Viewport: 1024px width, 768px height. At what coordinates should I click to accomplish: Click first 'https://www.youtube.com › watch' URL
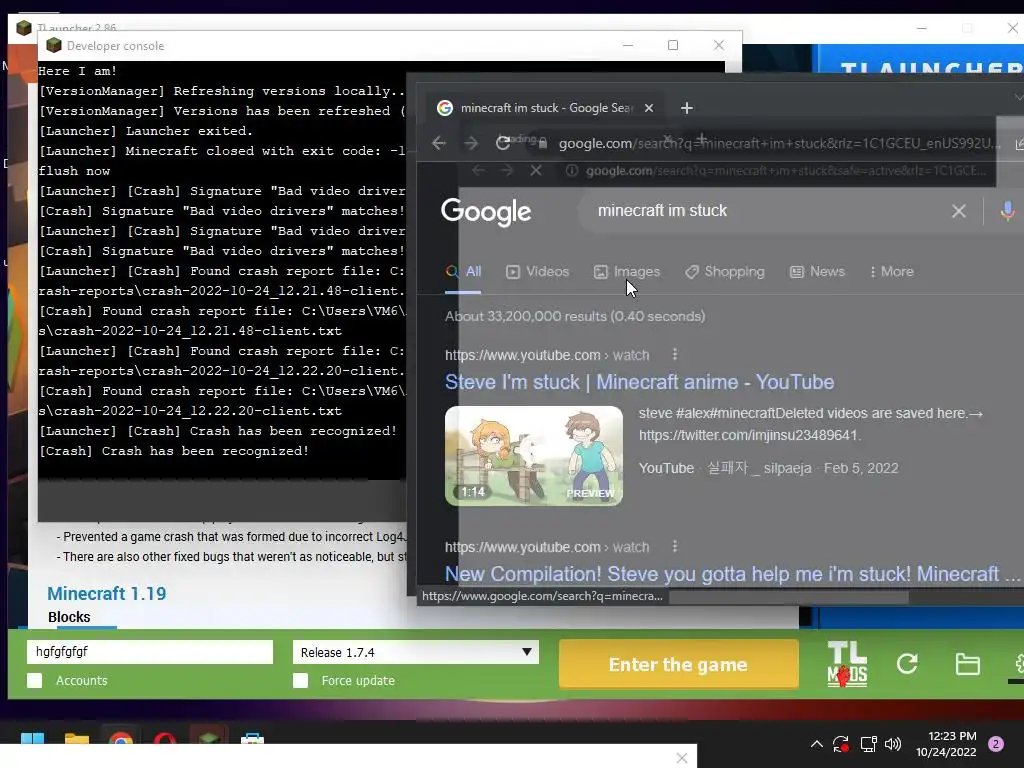(x=547, y=355)
